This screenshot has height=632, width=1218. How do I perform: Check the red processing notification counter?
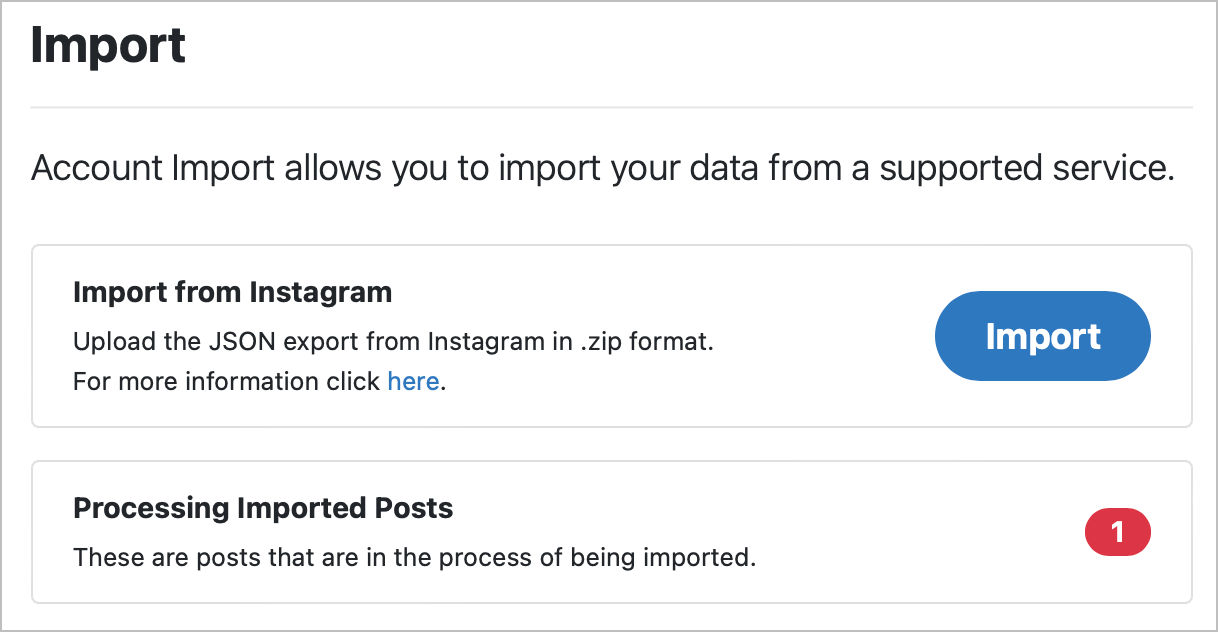tap(1117, 532)
